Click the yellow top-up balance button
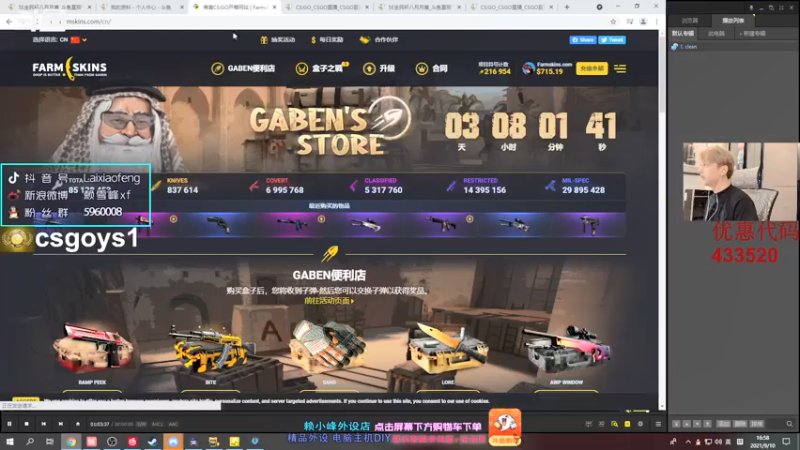The width and height of the screenshot is (800, 450). [x=592, y=68]
